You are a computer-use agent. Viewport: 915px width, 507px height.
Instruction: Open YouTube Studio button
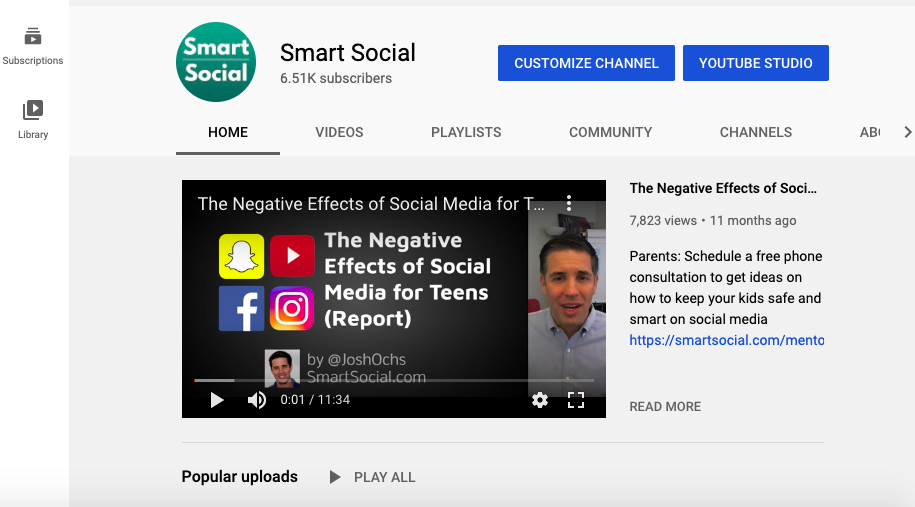[x=756, y=63]
